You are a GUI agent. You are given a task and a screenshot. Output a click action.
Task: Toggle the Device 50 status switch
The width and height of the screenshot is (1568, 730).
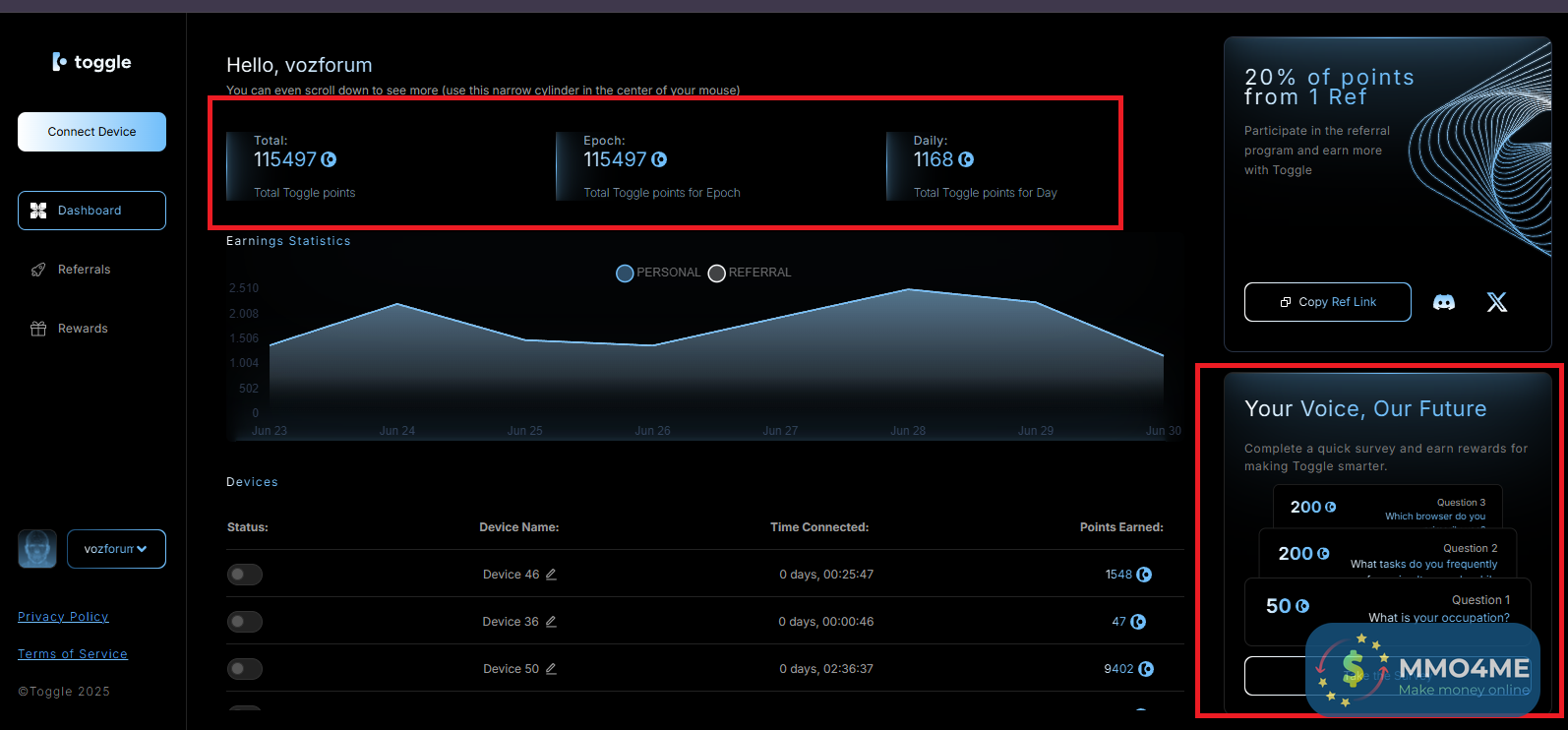tap(244, 669)
